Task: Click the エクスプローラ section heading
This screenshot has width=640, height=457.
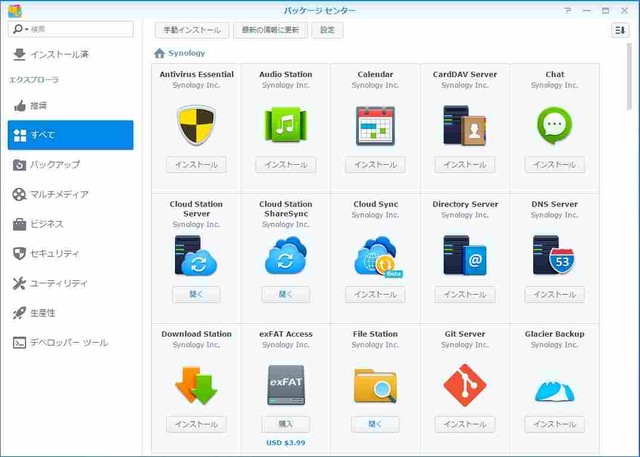Action: [34, 80]
